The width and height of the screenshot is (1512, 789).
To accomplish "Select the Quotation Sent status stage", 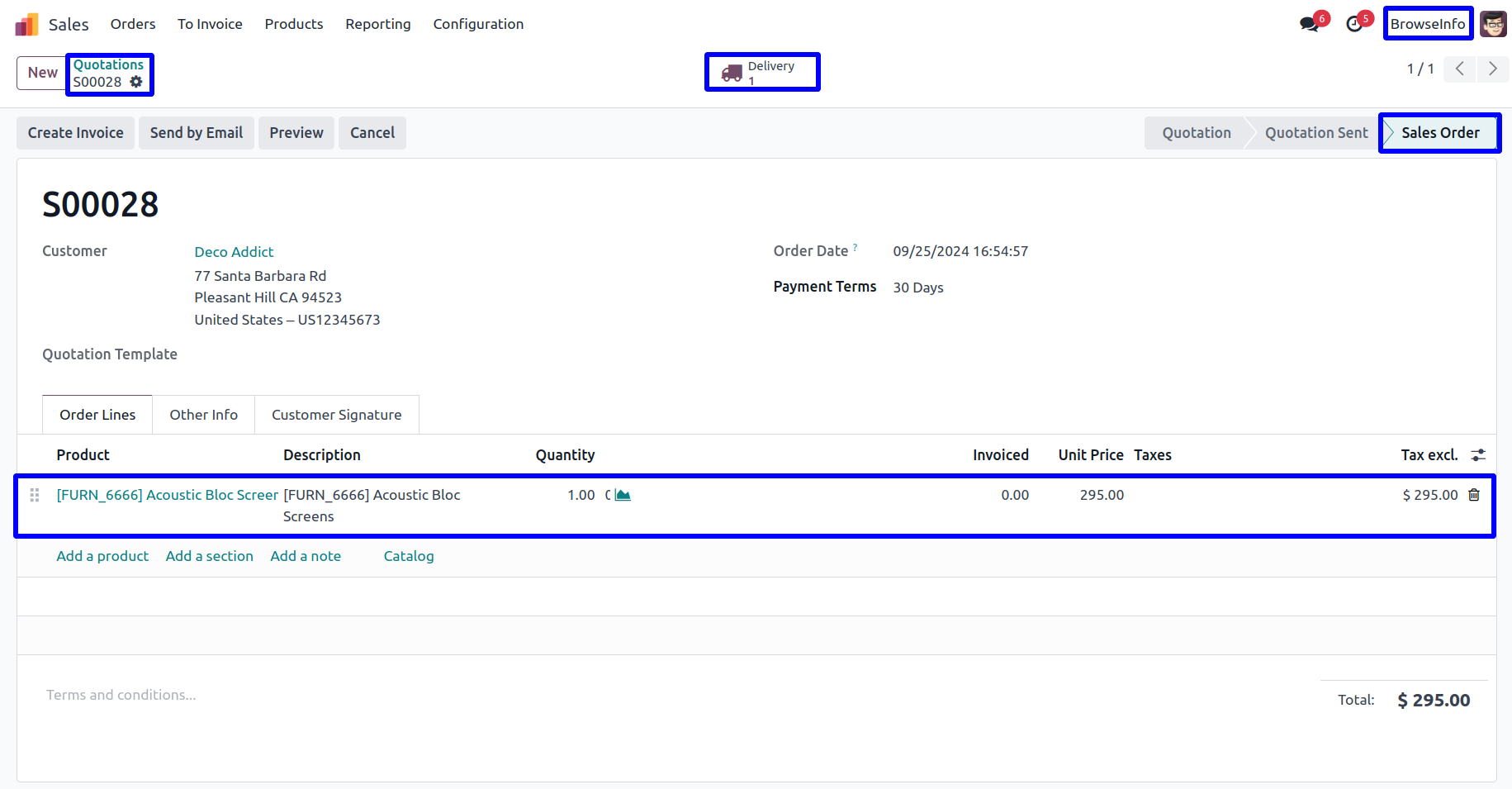I will 1315,133.
